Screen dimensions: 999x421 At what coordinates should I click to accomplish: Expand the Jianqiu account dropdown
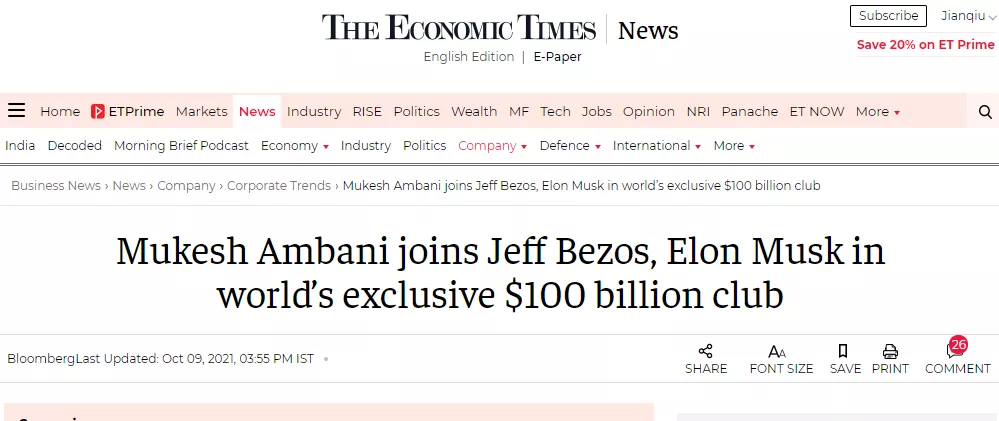(x=968, y=16)
